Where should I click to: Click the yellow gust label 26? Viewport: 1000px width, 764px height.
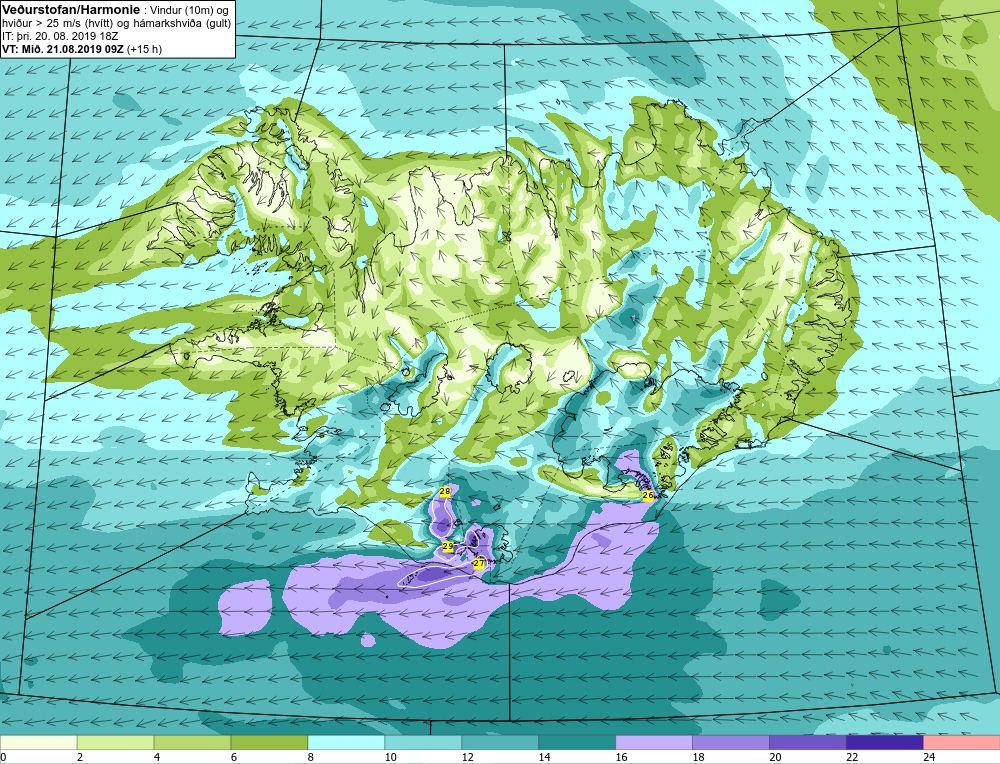point(648,495)
